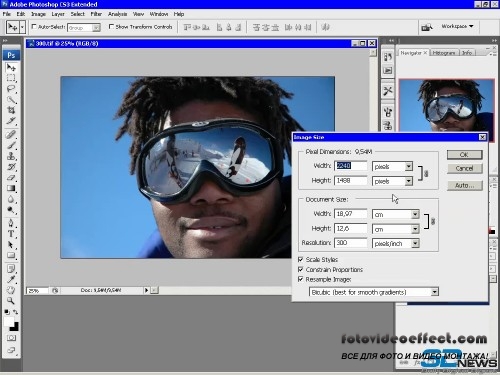
Task: Open the pixel Width units dropdown
Action: click(x=392, y=166)
